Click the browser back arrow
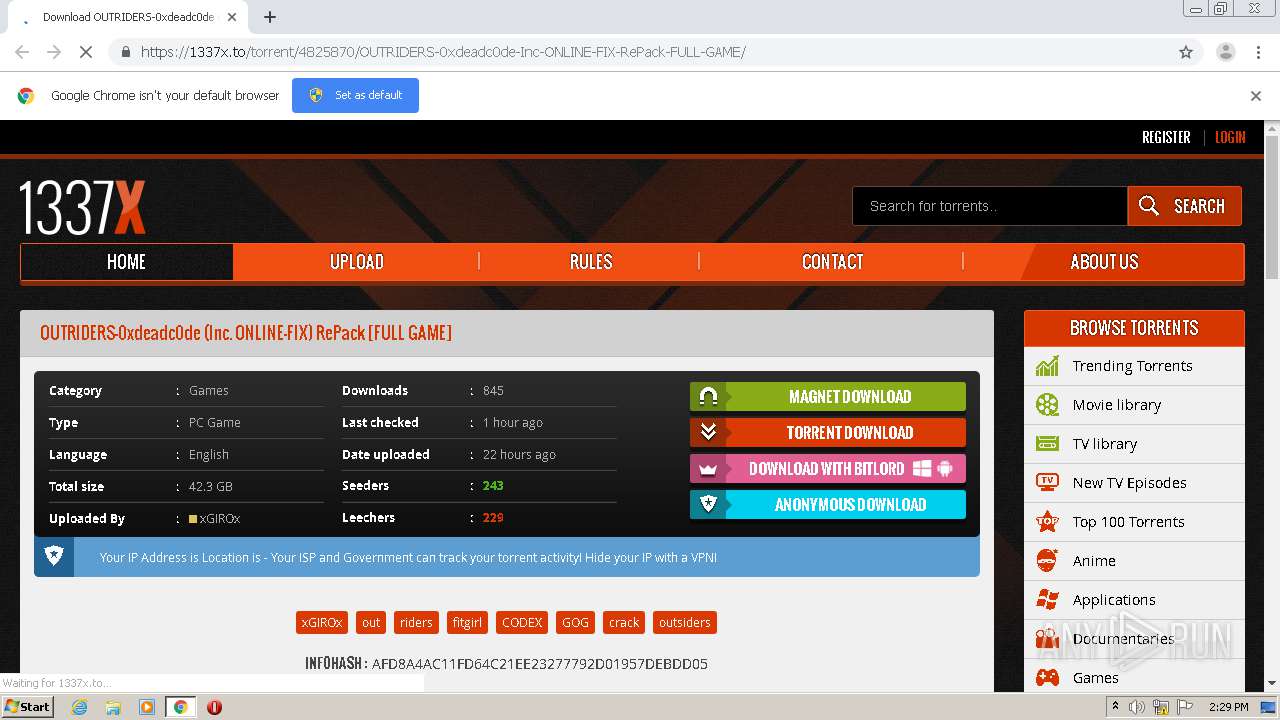Screen dimensions: 1280x720 [22, 52]
